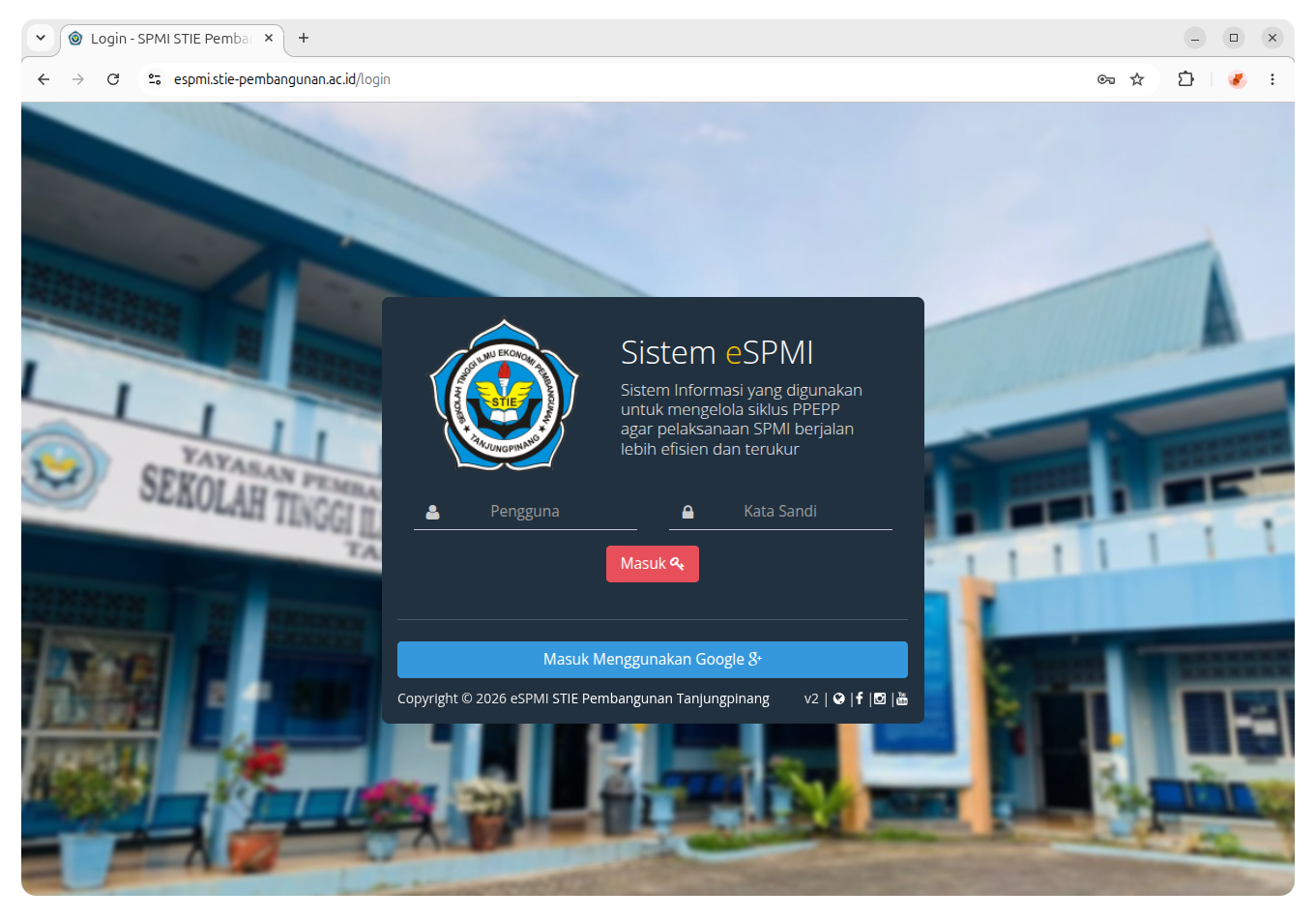The width and height of the screenshot is (1316, 920).
Task: Reload the current page
Action: click(x=113, y=79)
